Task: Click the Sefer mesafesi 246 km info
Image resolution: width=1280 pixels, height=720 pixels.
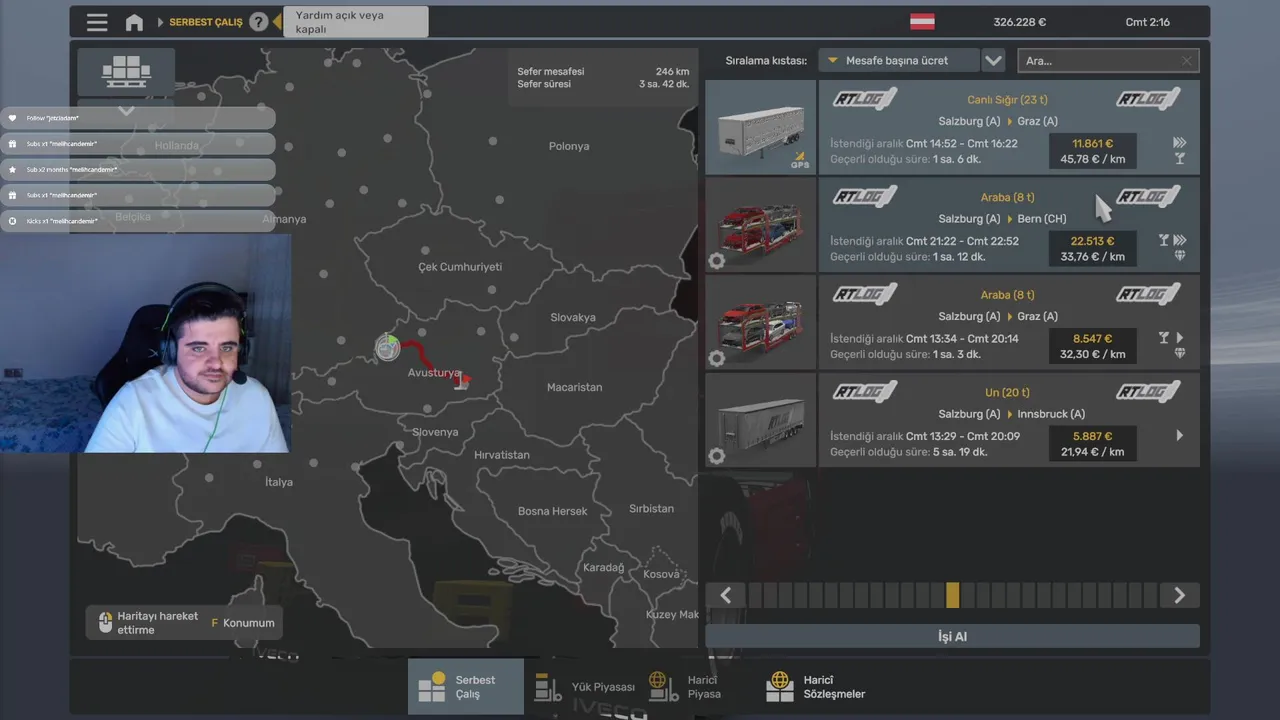Action: [x=603, y=72]
